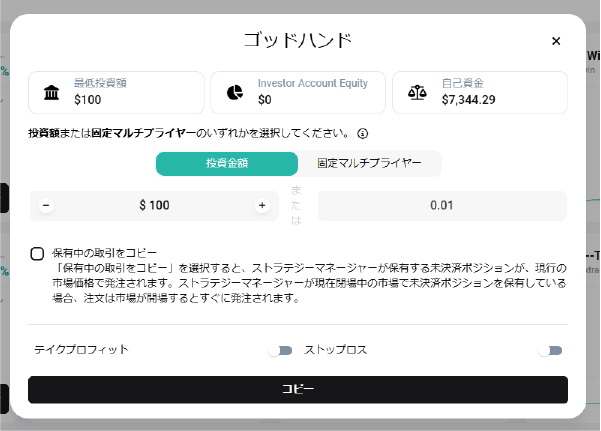Click the 保有中の取引をコピー label text
The image size is (601, 431).
point(104,253)
